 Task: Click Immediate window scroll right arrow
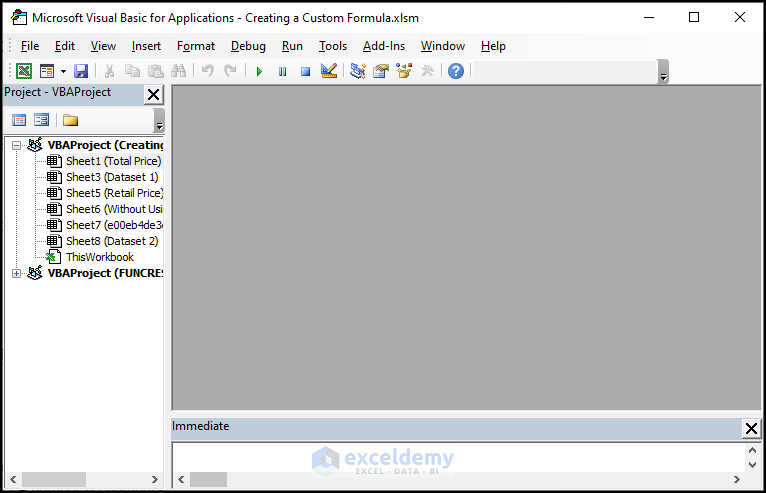pyautogui.click(x=737, y=479)
